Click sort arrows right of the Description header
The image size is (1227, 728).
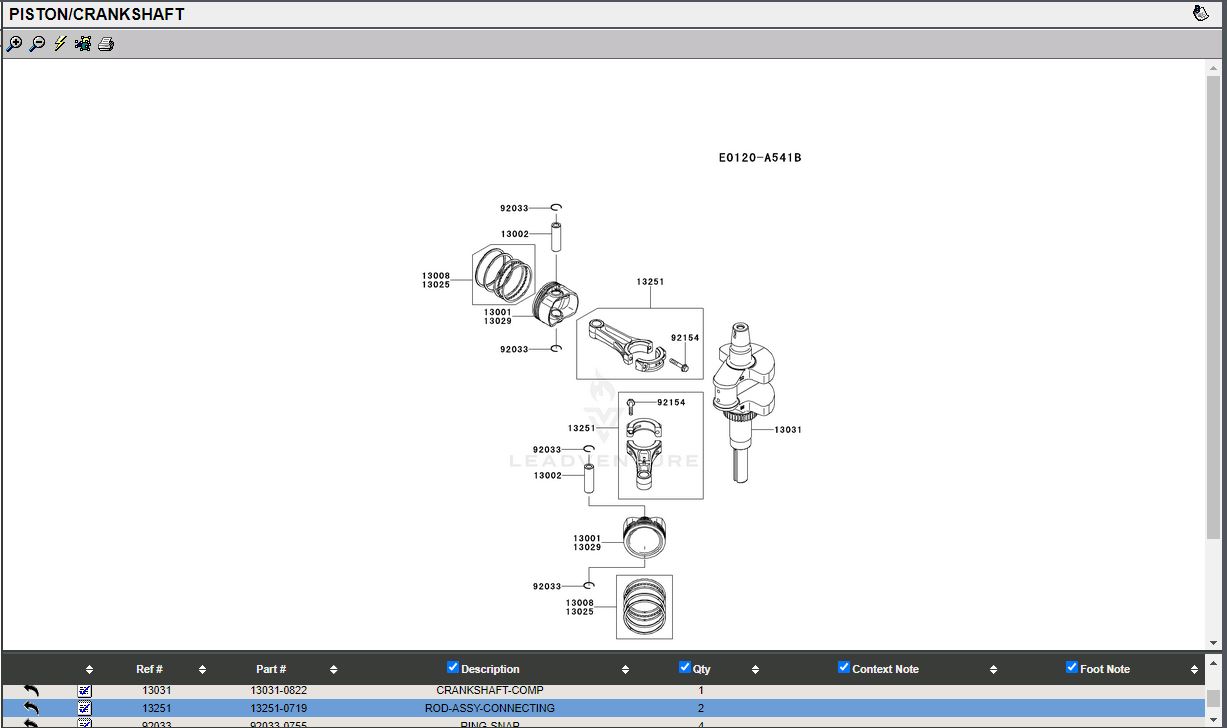point(625,669)
